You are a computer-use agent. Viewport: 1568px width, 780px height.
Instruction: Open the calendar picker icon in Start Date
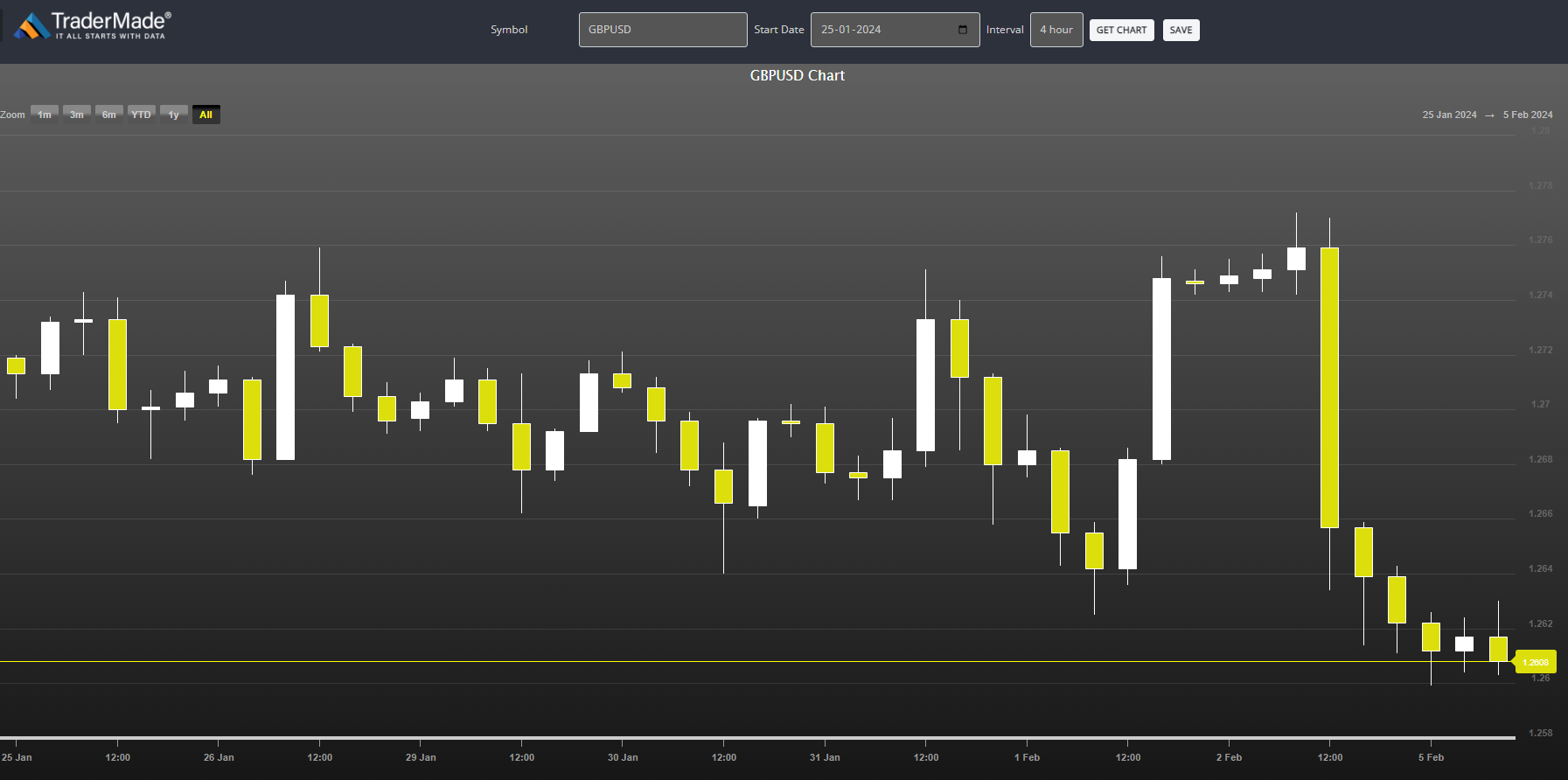pyautogui.click(x=963, y=30)
